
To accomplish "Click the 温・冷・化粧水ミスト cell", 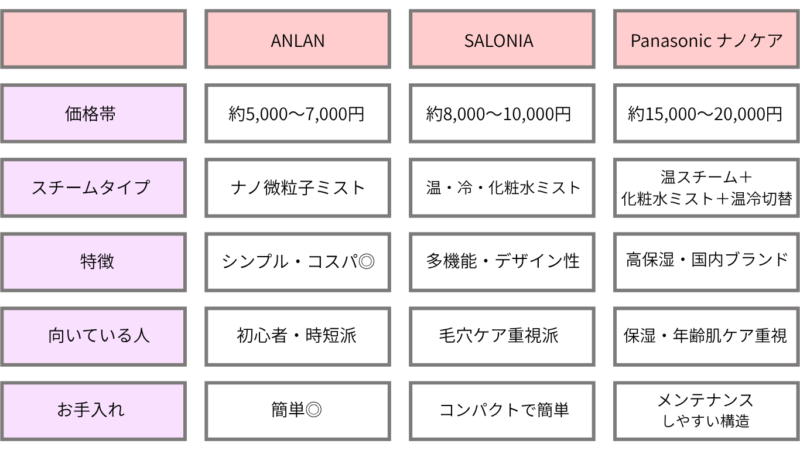I will pos(499,187).
